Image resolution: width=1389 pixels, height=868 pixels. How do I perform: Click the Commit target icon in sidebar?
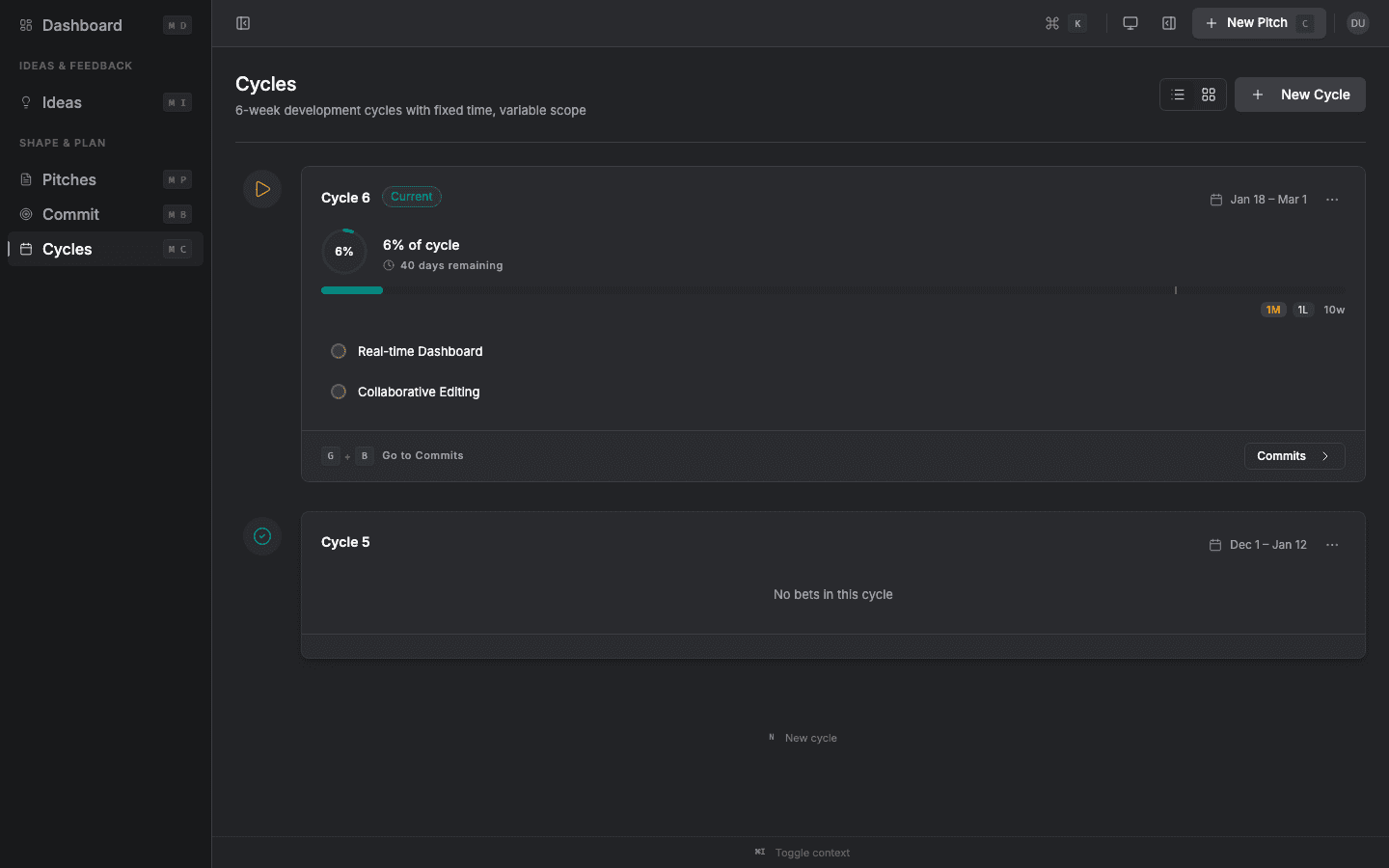tap(24, 214)
